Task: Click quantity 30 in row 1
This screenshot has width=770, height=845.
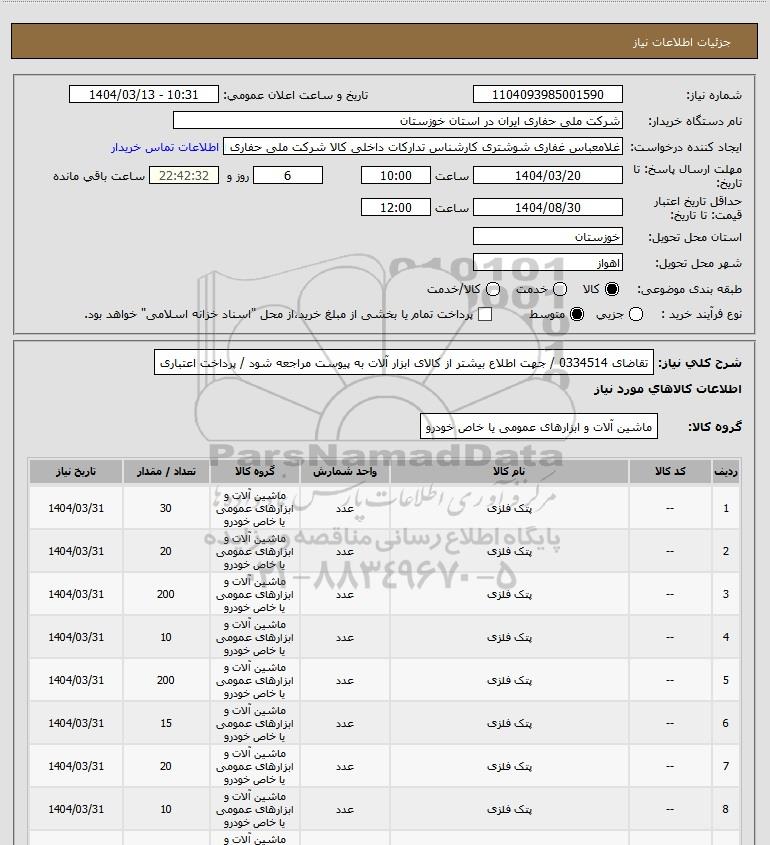Action: (x=165, y=508)
